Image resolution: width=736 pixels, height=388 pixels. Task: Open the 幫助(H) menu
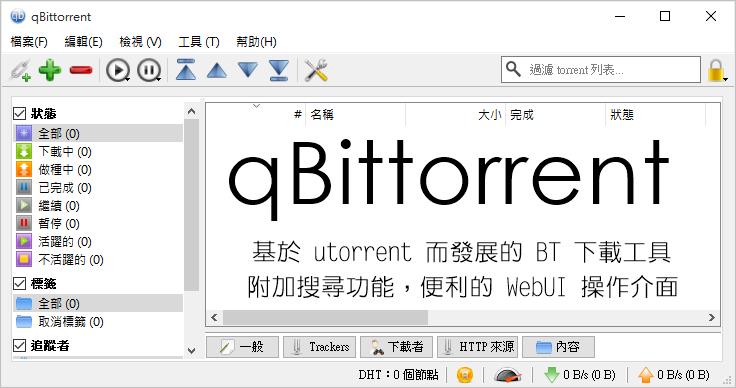tap(256, 42)
